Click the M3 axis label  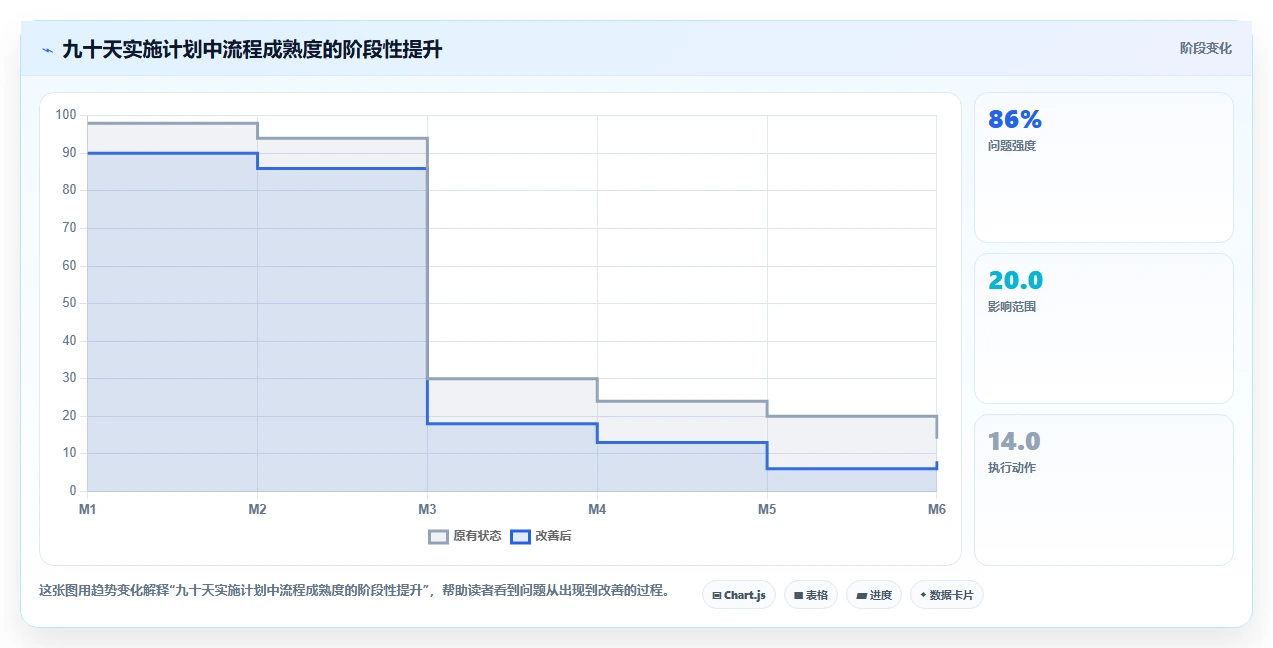[427, 510]
